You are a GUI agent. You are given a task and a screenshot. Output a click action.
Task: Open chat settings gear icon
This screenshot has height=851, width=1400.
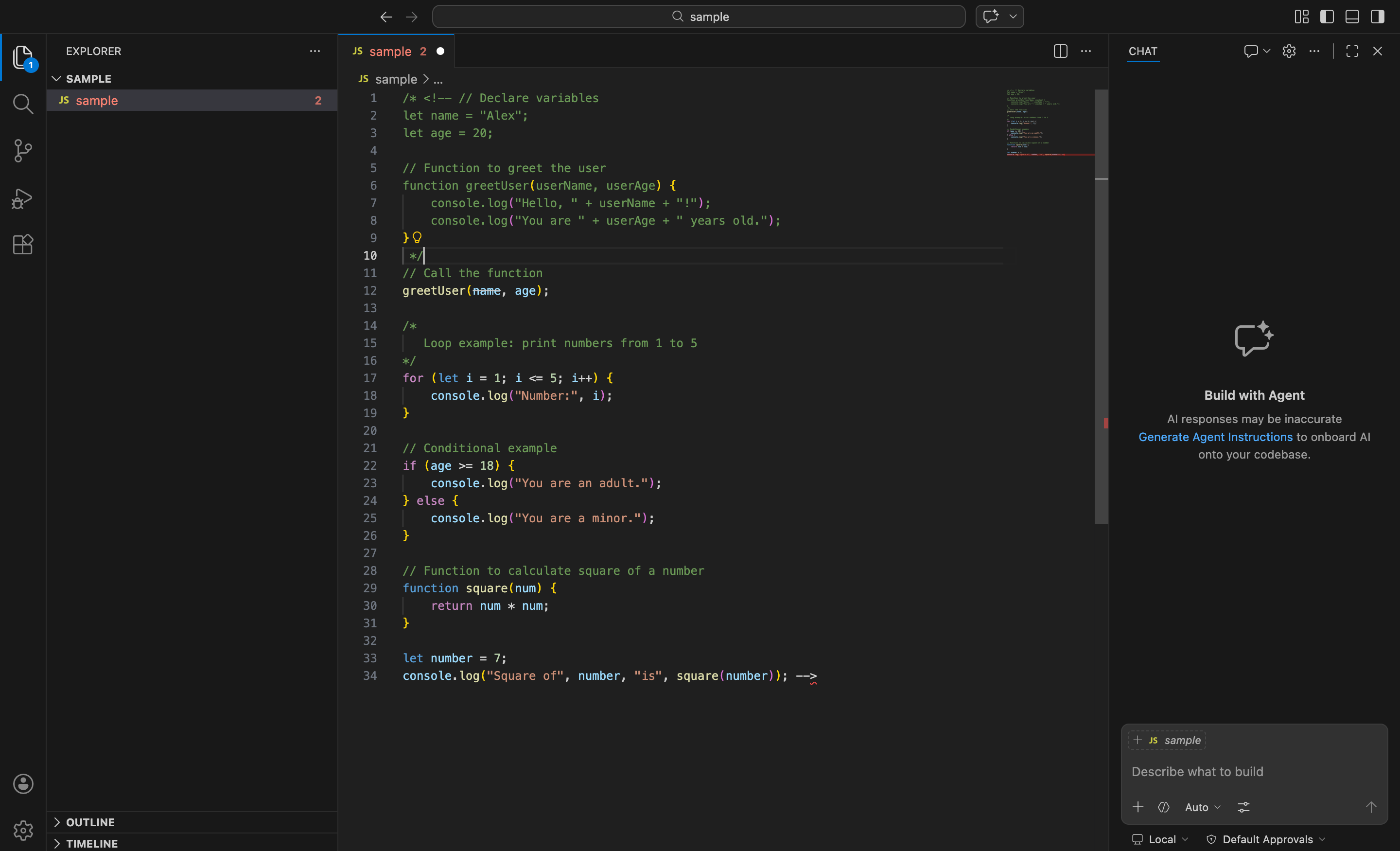[1289, 51]
